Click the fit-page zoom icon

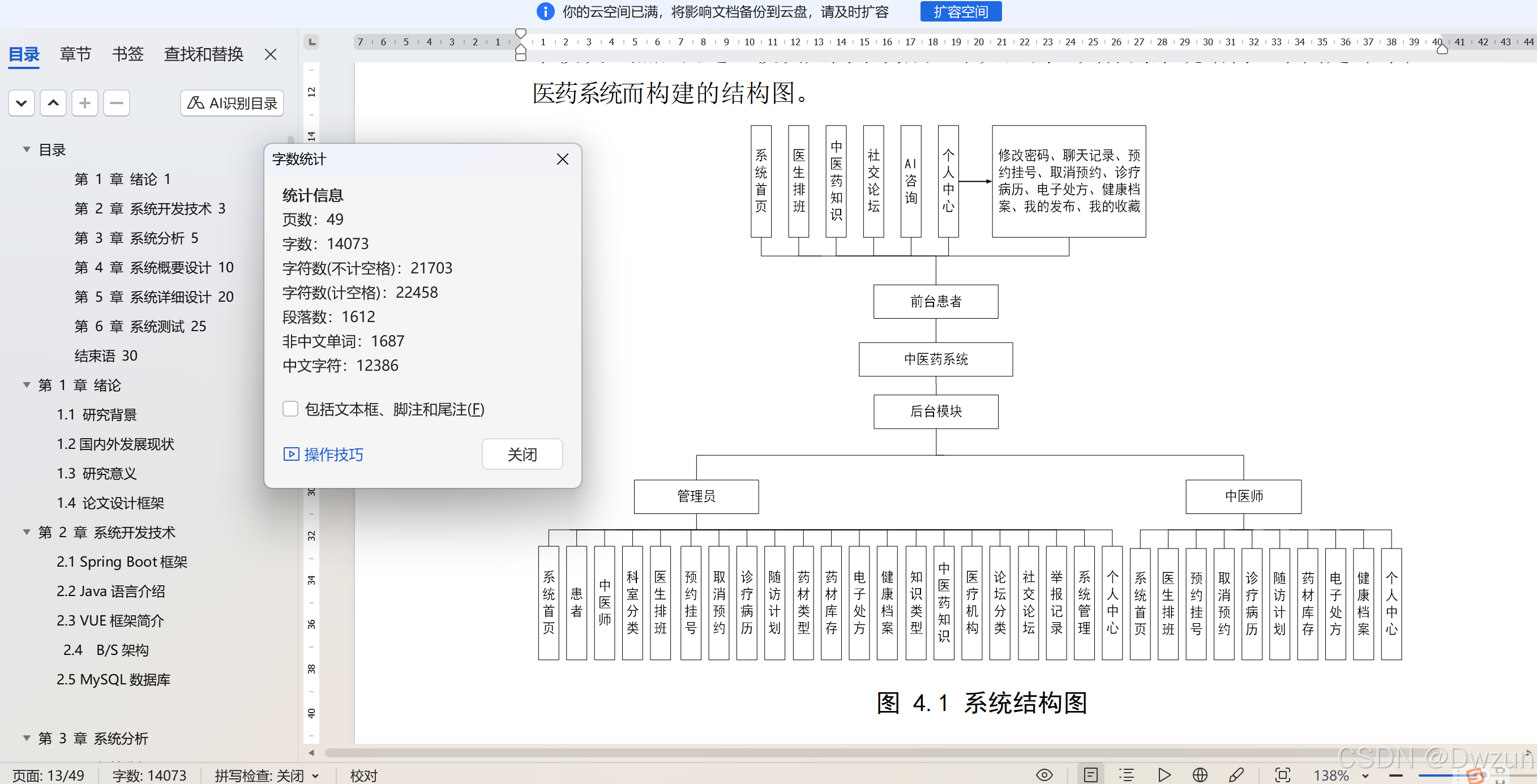tap(1287, 774)
